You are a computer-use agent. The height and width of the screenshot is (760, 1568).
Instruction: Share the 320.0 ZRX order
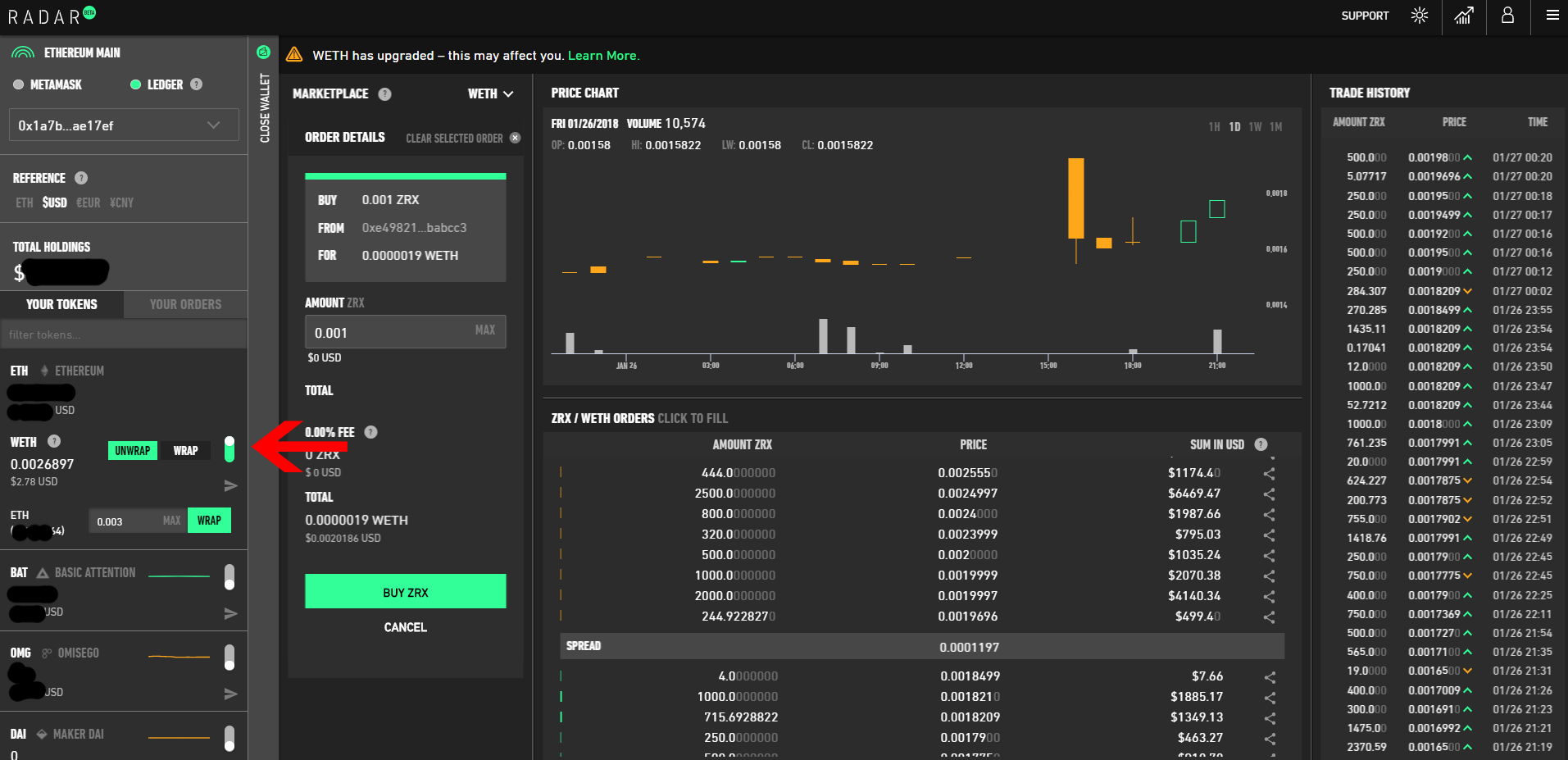pyautogui.click(x=1269, y=535)
